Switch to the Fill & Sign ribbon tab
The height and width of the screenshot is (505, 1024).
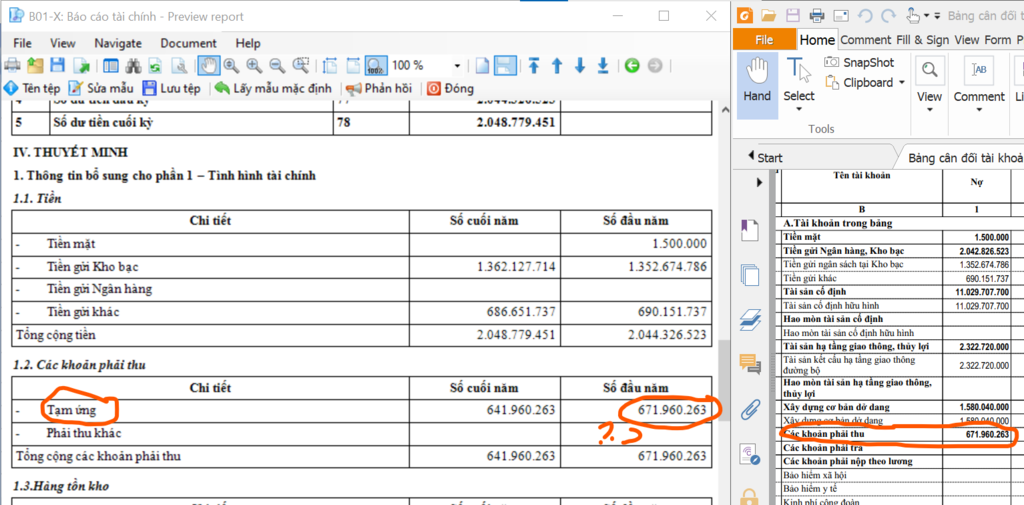coord(923,40)
